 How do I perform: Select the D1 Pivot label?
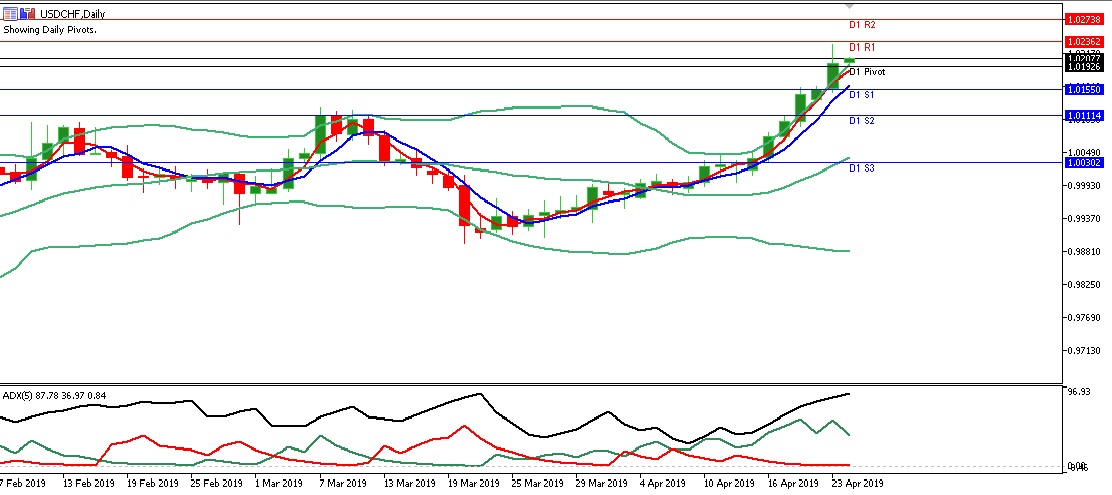[867, 72]
